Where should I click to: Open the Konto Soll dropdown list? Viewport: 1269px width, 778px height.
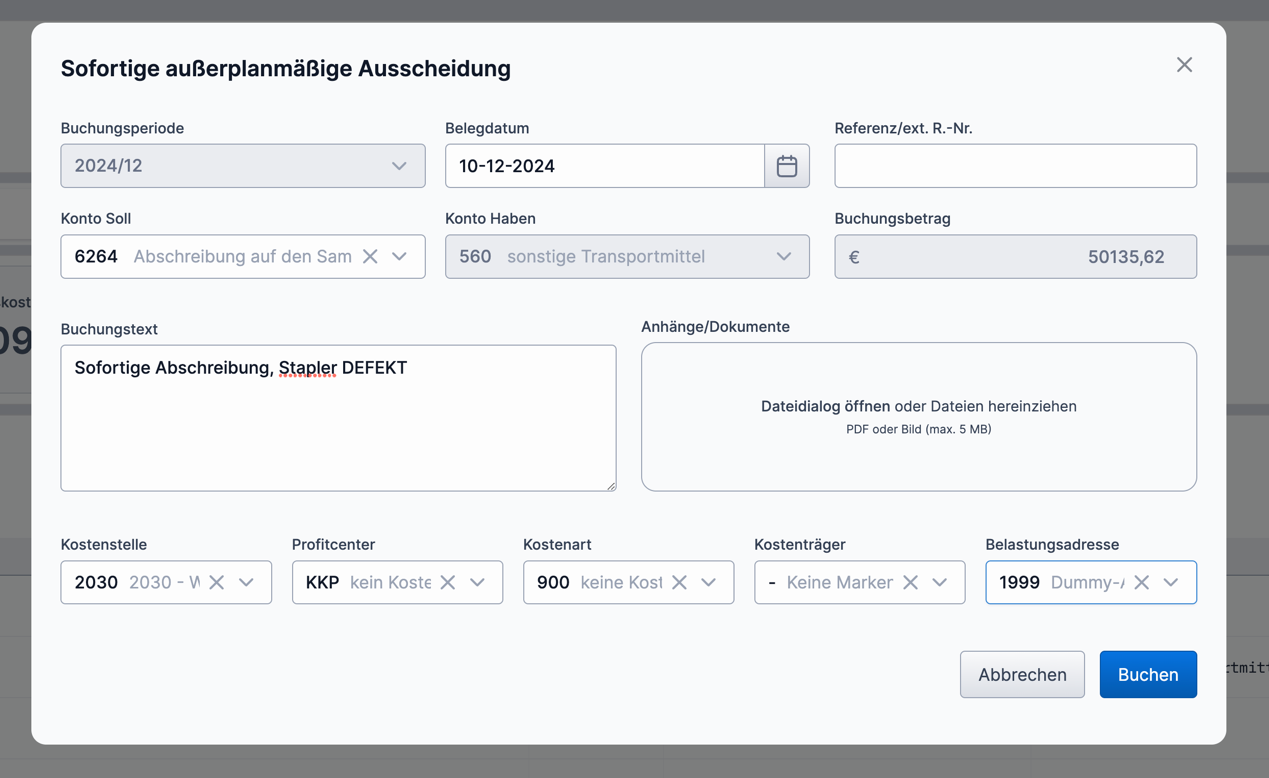pyautogui.click(x=400, y=256)
